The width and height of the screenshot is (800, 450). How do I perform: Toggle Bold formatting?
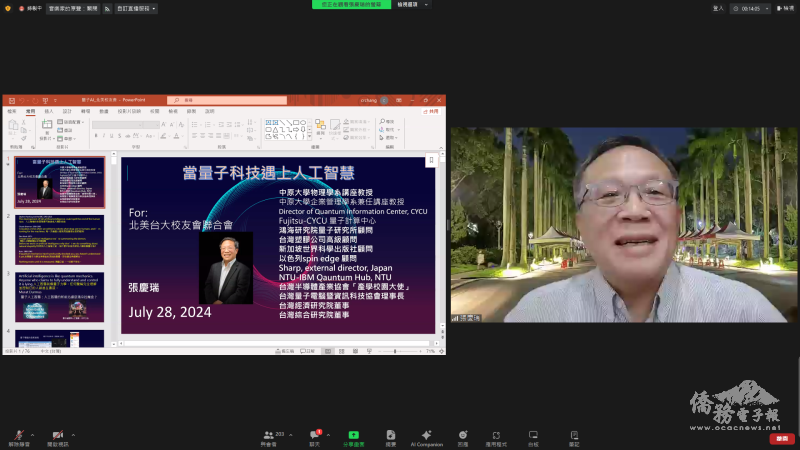click(96, 136)
